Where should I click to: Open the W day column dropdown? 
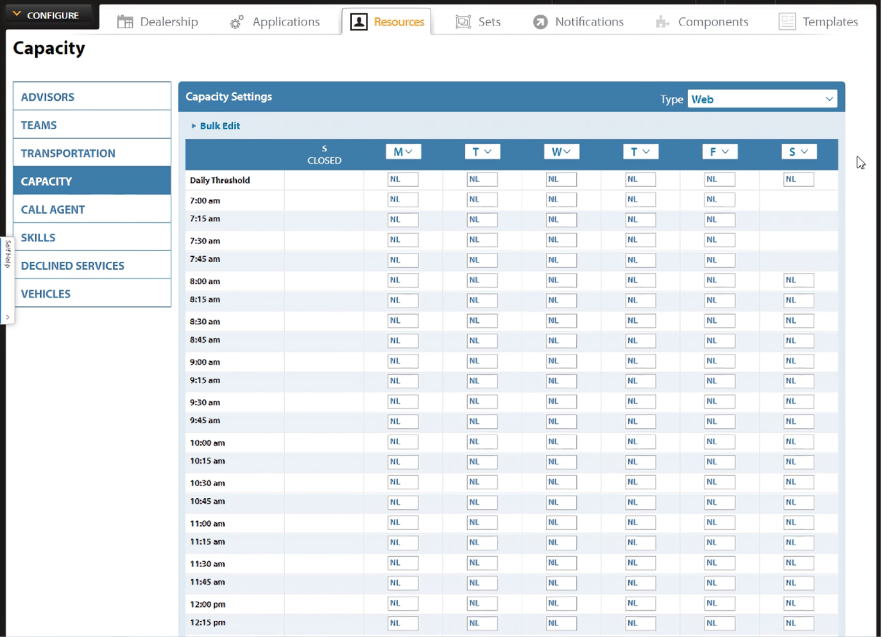pyautogui.click(x=561, y=152)
